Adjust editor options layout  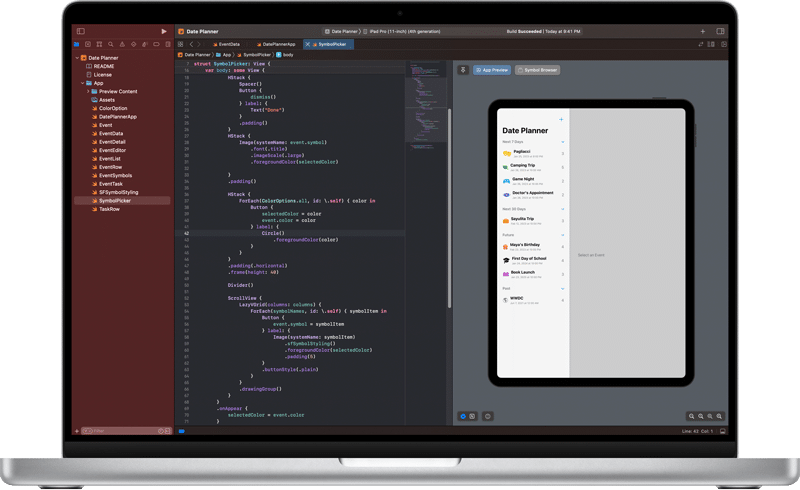point(711,44)
